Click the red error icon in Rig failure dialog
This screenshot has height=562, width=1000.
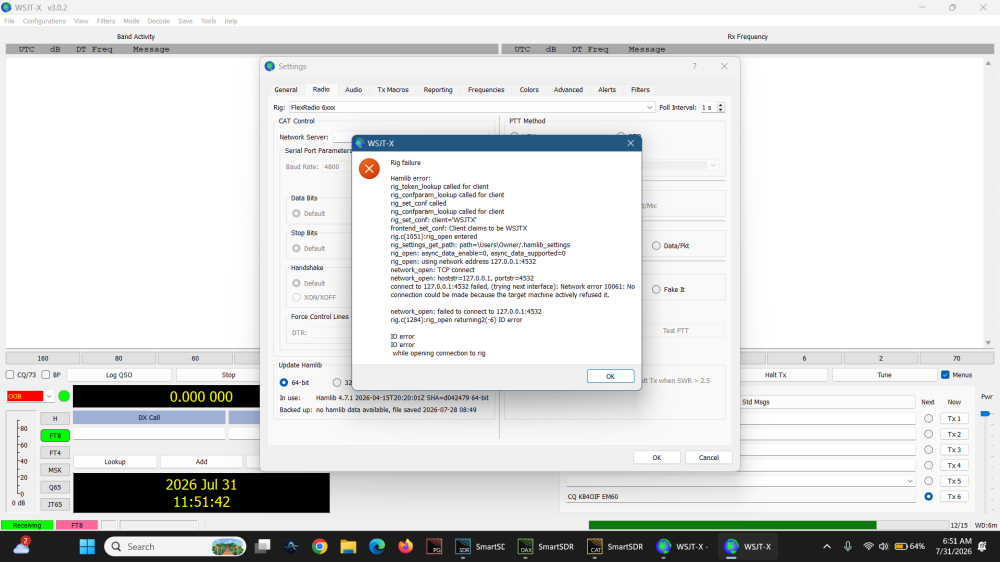point(369,169)
